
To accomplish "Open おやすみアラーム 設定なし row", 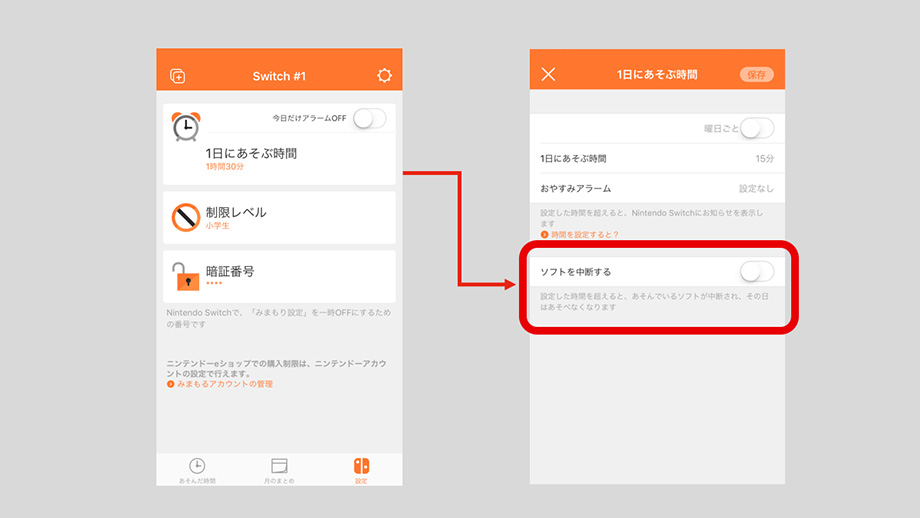I will click(x=657, y=188).
